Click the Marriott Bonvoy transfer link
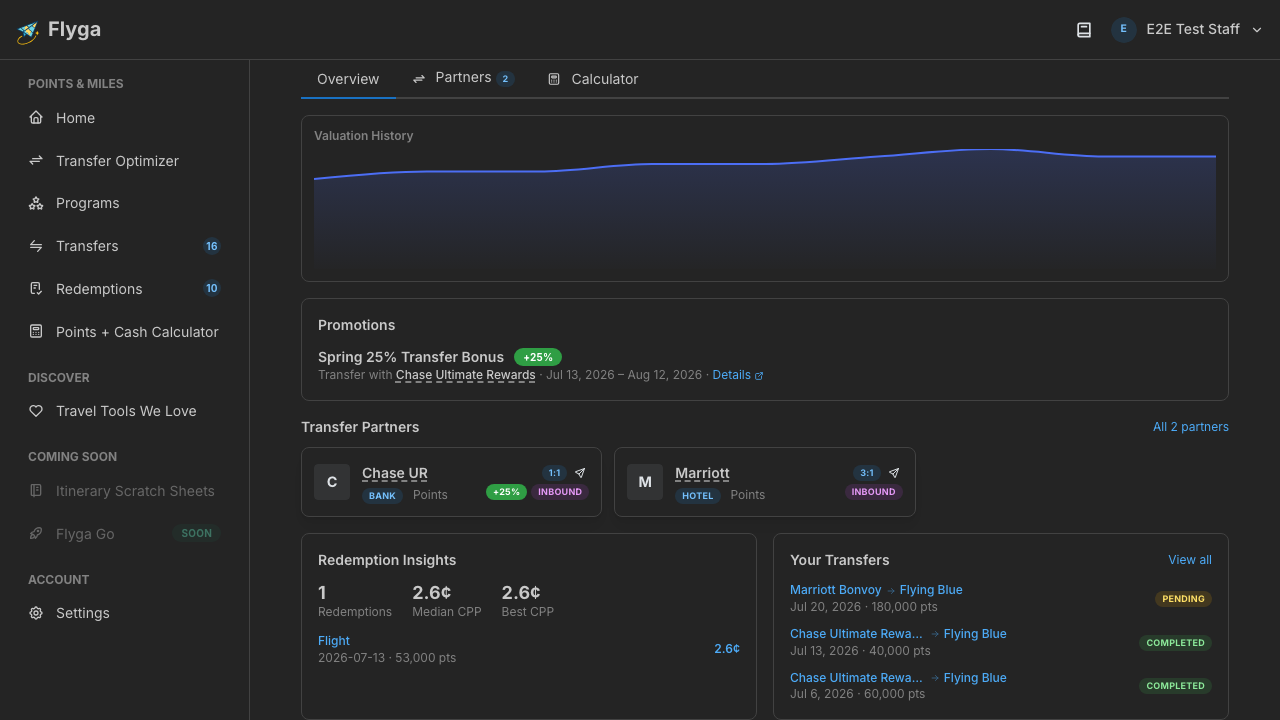This screenshot has width=1280, height=720. point(836,590)
